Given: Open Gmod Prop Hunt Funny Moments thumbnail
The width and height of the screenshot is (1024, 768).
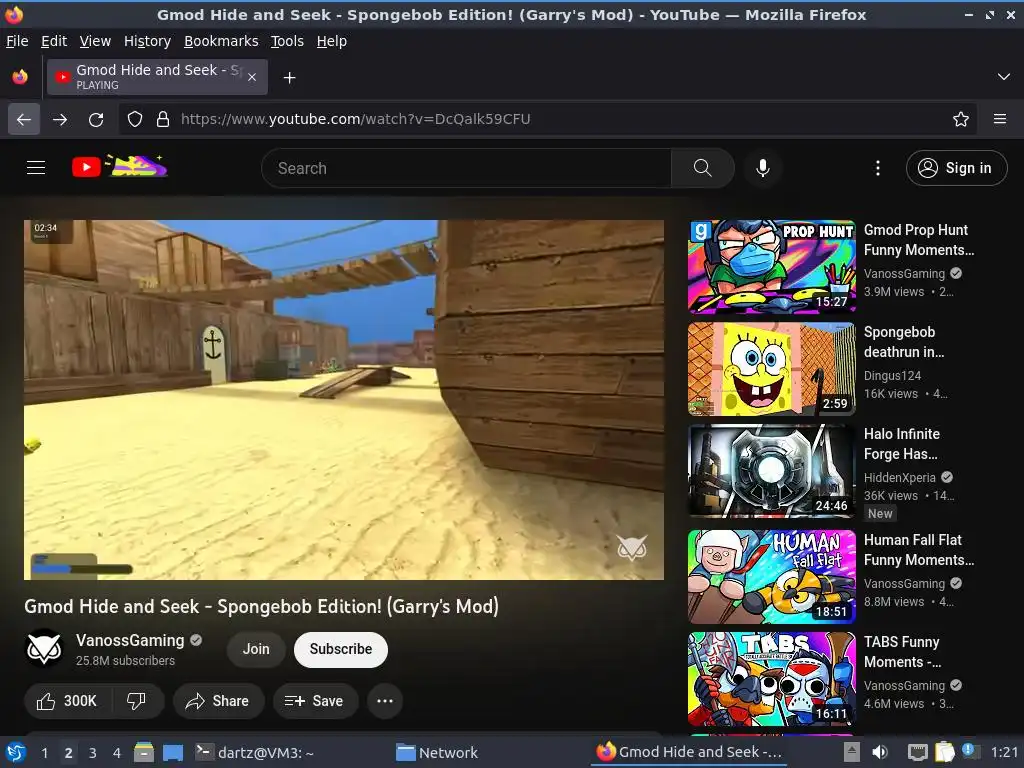Looking at the screenshot, I should pos(771,266).
